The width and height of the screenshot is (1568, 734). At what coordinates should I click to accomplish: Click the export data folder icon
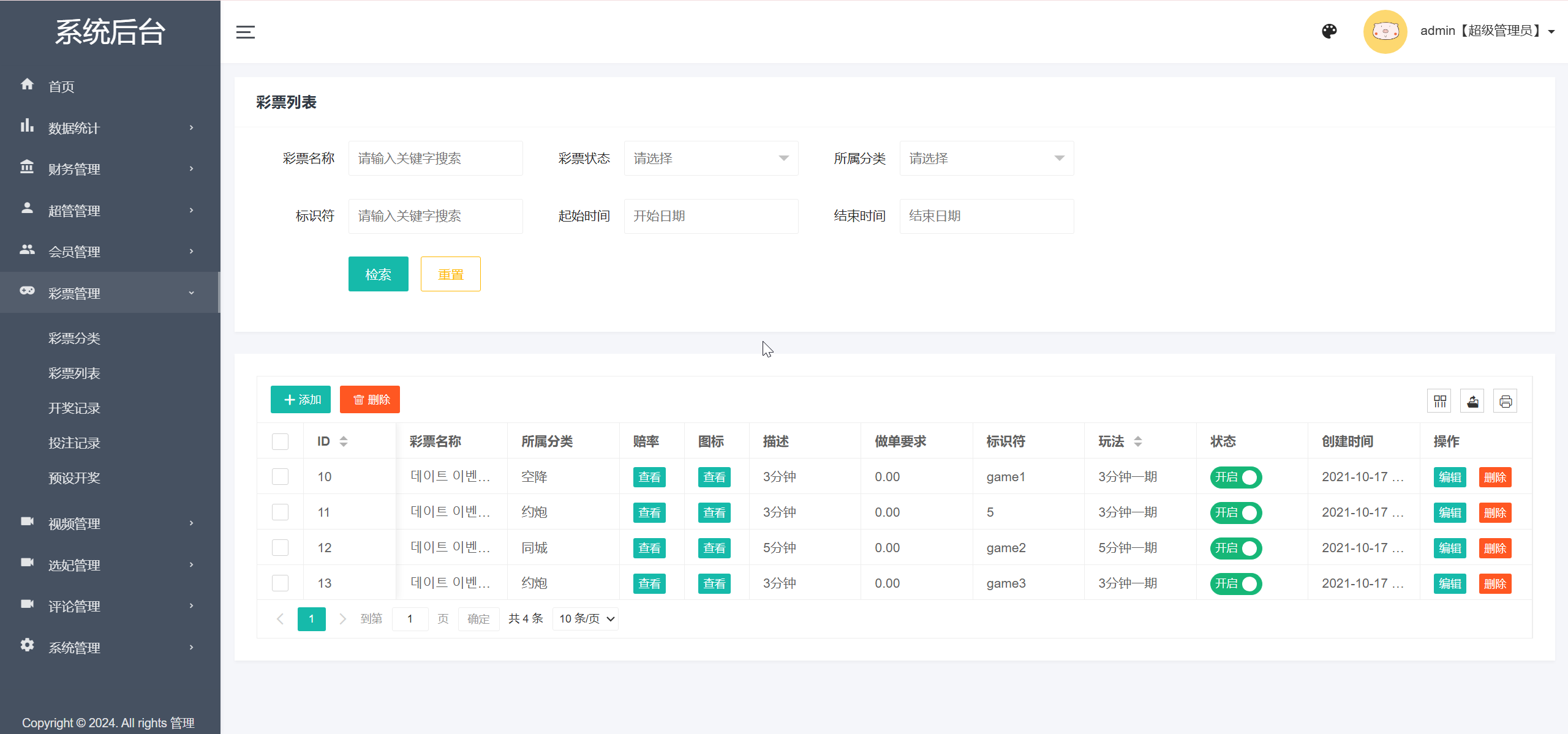click(x=1473, y=400)
